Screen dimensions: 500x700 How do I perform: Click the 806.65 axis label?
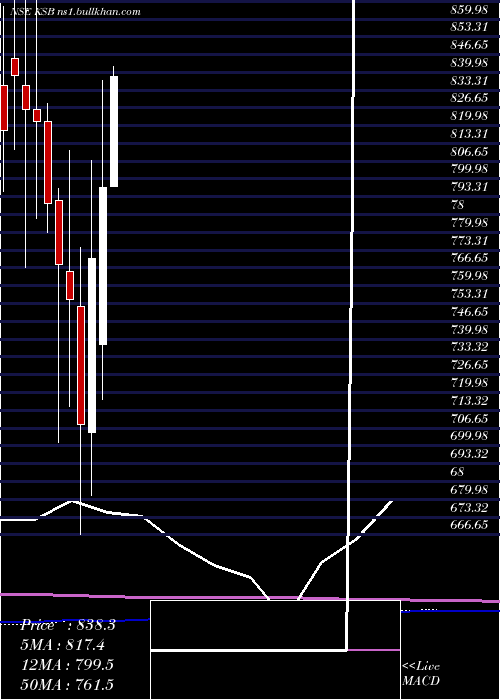coord(469,151)
